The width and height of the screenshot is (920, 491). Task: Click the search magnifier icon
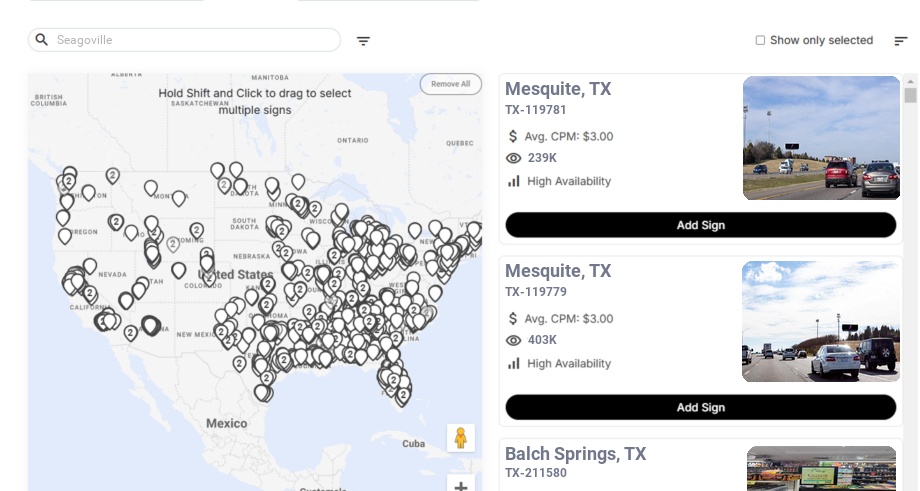[x=42, y=40]
